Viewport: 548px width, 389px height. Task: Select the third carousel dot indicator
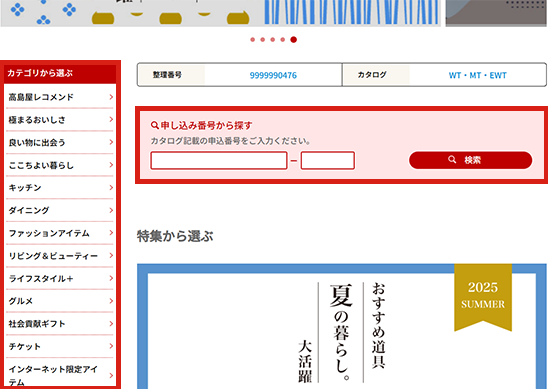273,39
